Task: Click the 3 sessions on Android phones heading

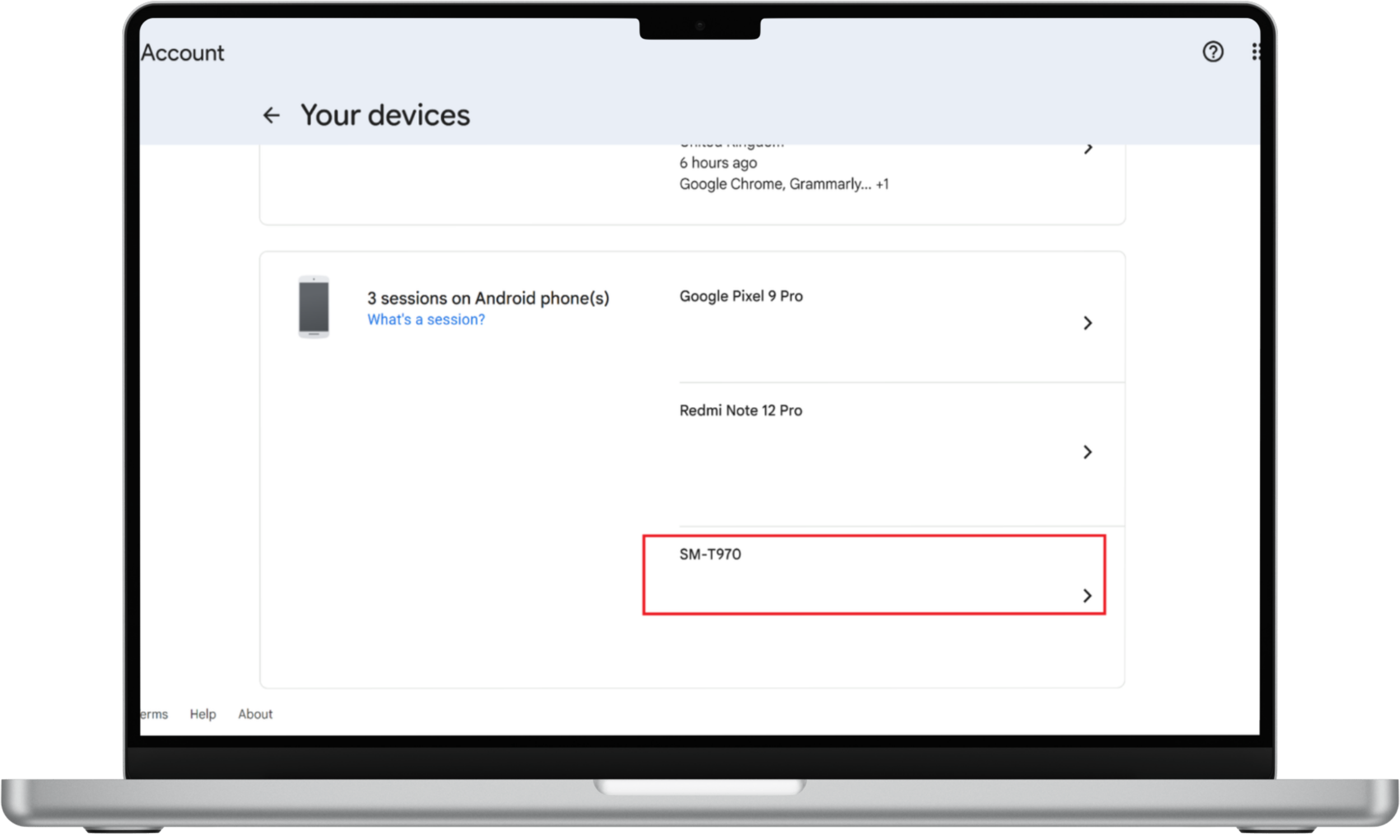Action: point(488,298)
